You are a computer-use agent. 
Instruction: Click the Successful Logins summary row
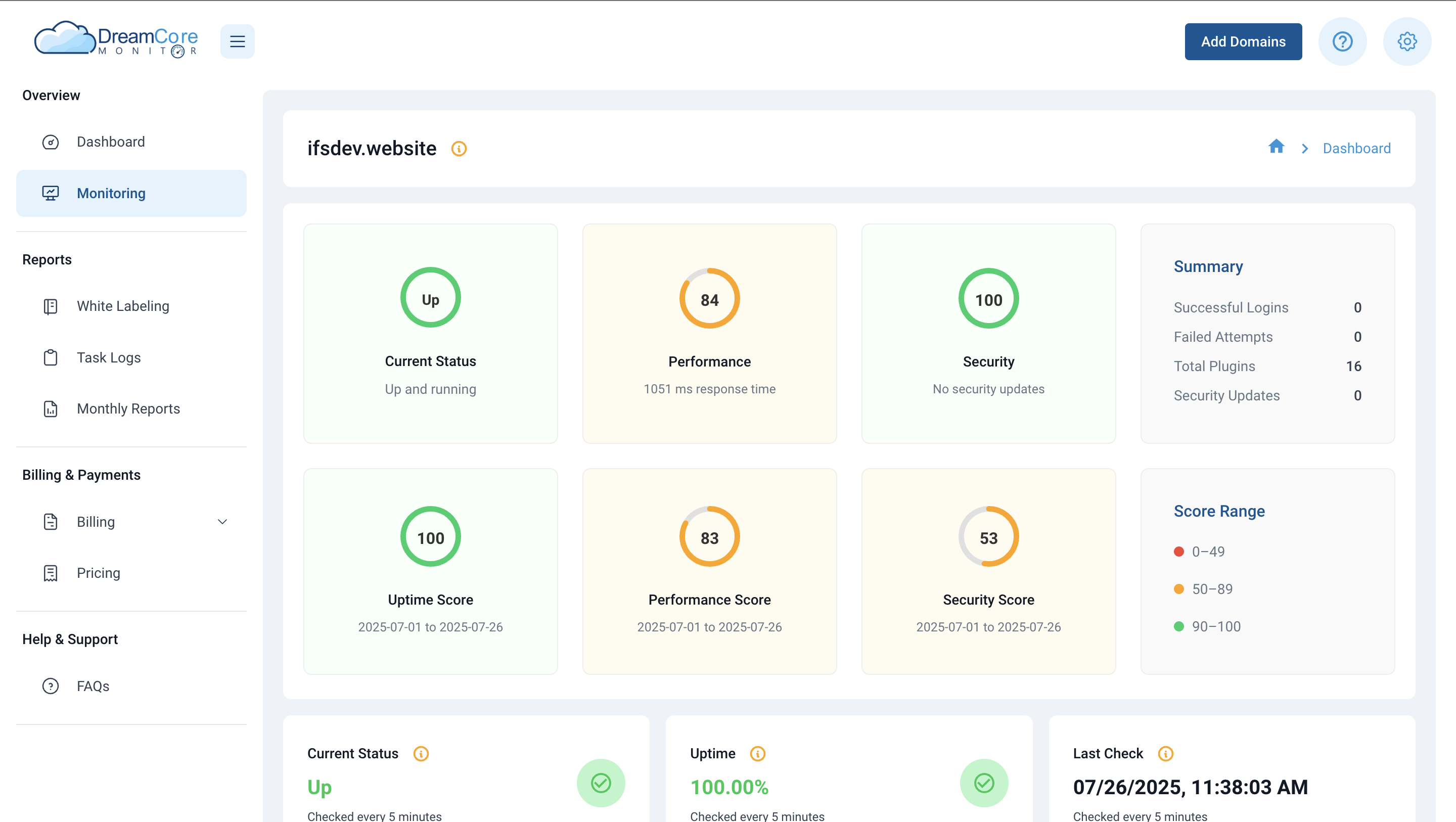[x=1267, y=307]
